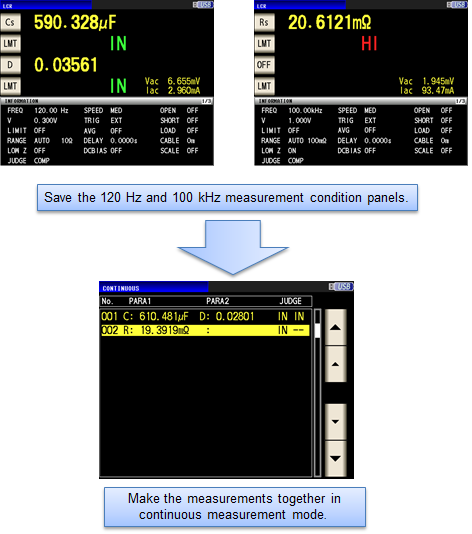Click the USB icon on continuous screen
This screenshot has width=472, height=534.
[x=341, y=287]
